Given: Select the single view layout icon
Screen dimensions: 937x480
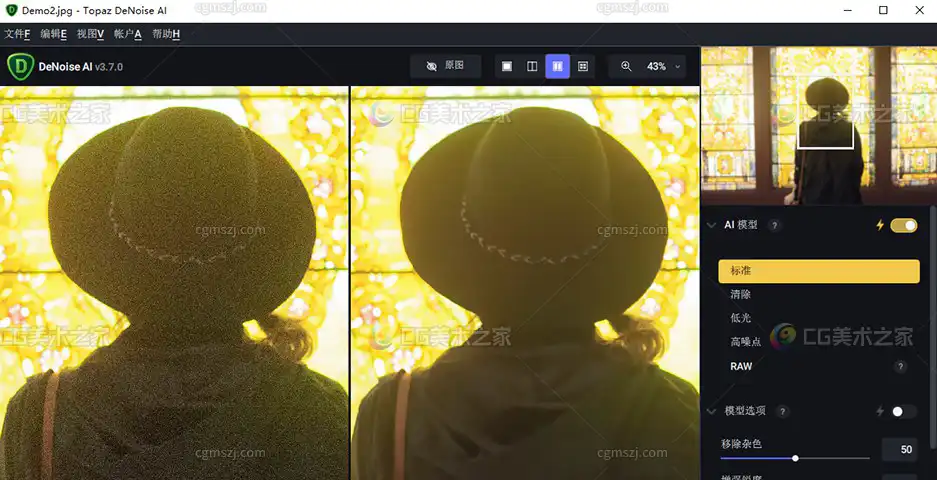Looking at the screenshot, I should coord(507,66).
